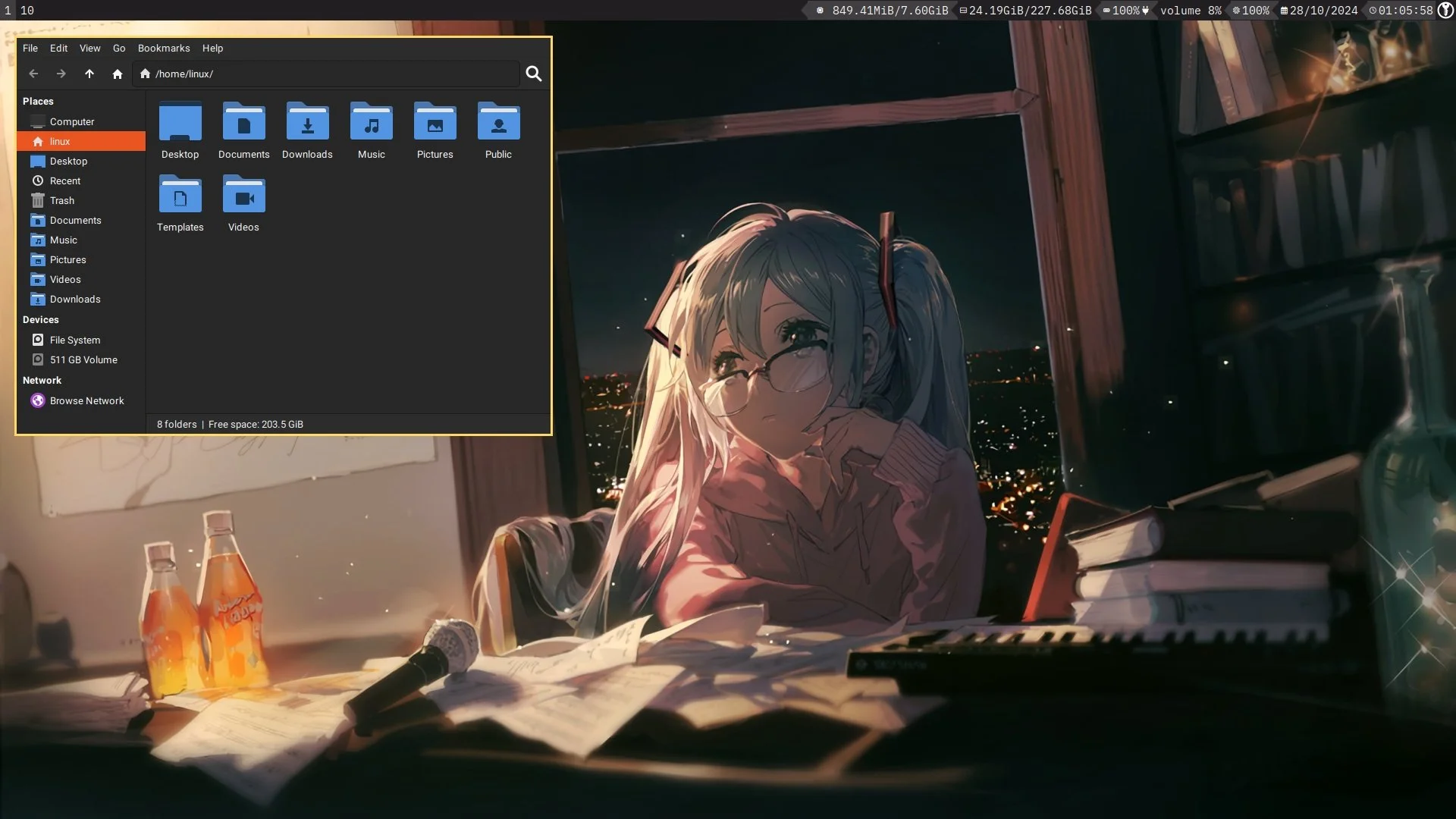Click the date 28/10/2024 in top bar
Image resolution: width=1456 pixels, height=819 pixels.
coord(1319,10)
